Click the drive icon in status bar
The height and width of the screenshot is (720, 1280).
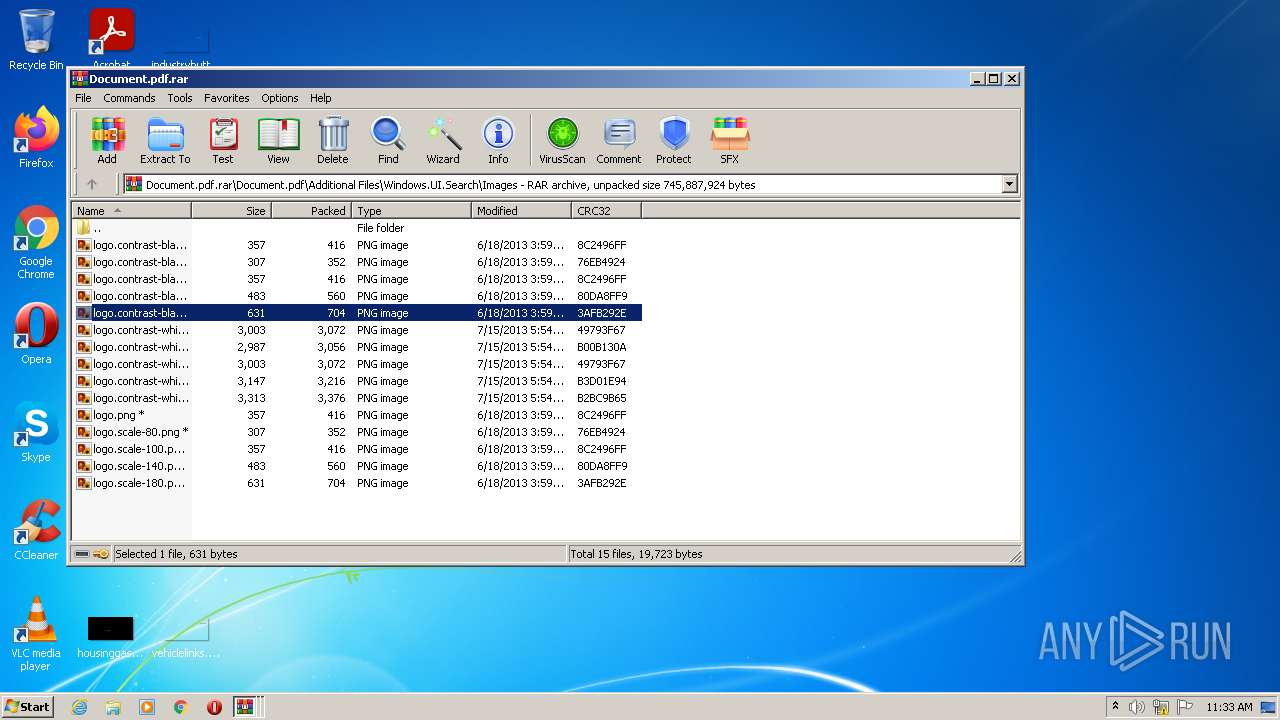(82, 554)
